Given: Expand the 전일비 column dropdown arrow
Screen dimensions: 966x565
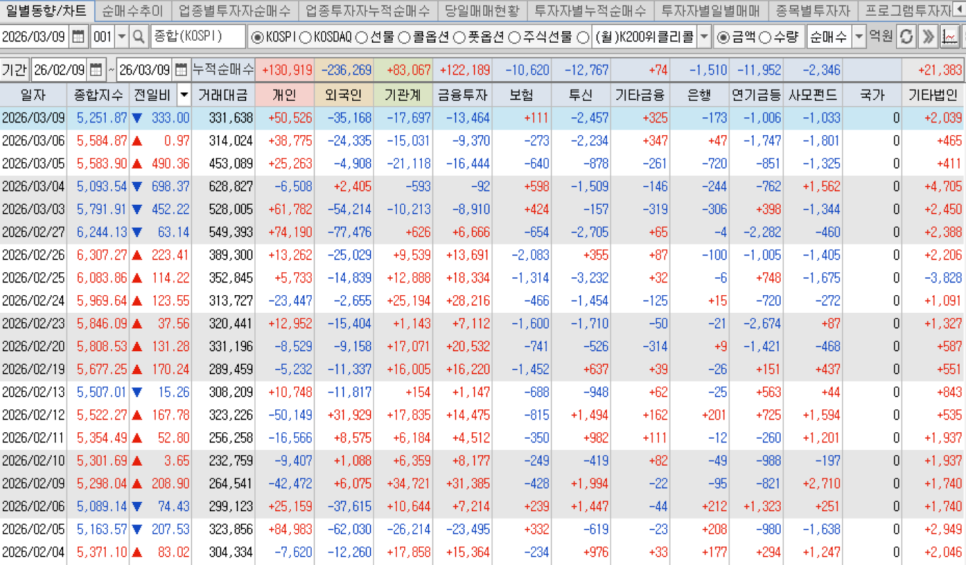Looking at the screenshot, I should pos(184,95).
